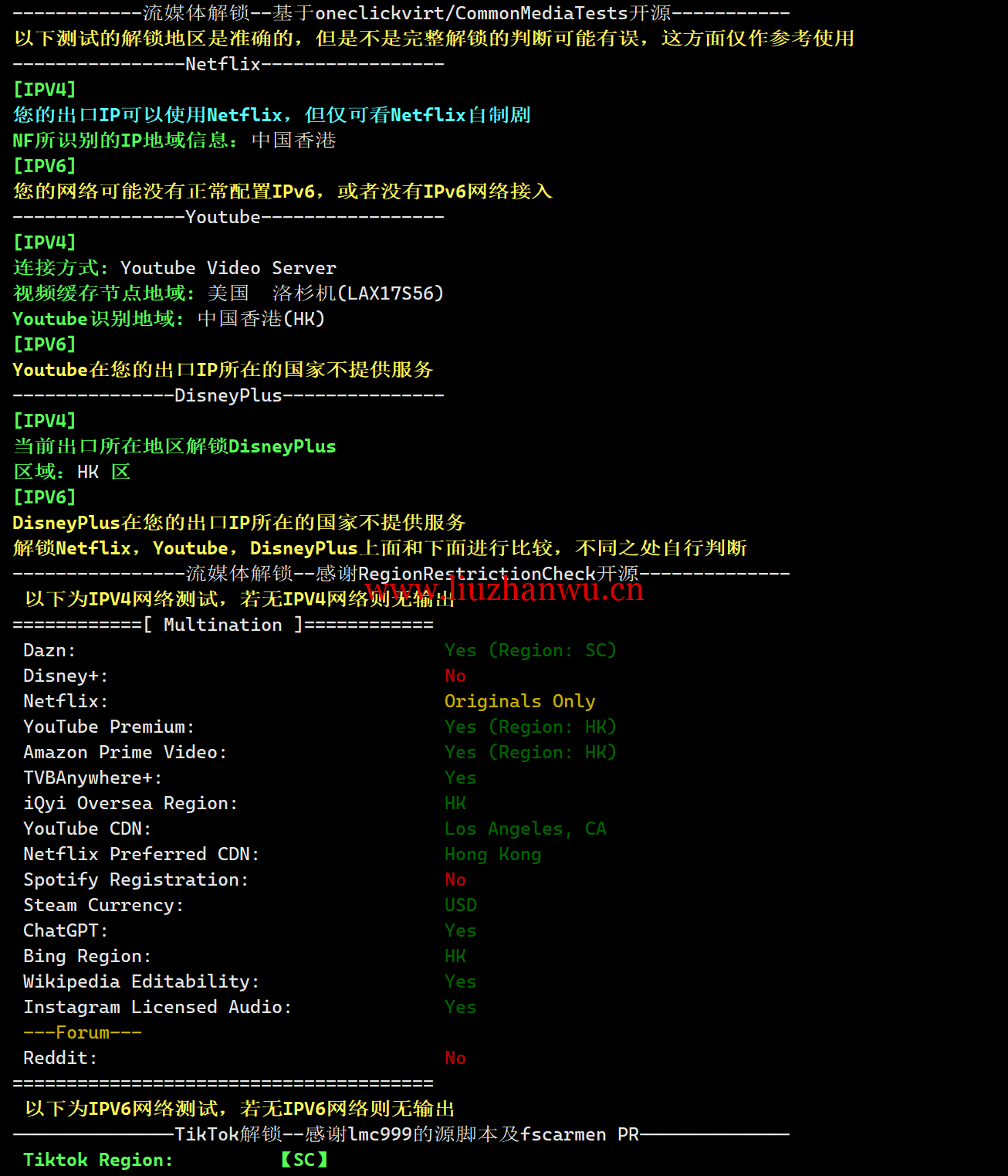Click the Youtube section divider heading
Viewport: 1008px width, 1176px height.
tap(228, 217)
